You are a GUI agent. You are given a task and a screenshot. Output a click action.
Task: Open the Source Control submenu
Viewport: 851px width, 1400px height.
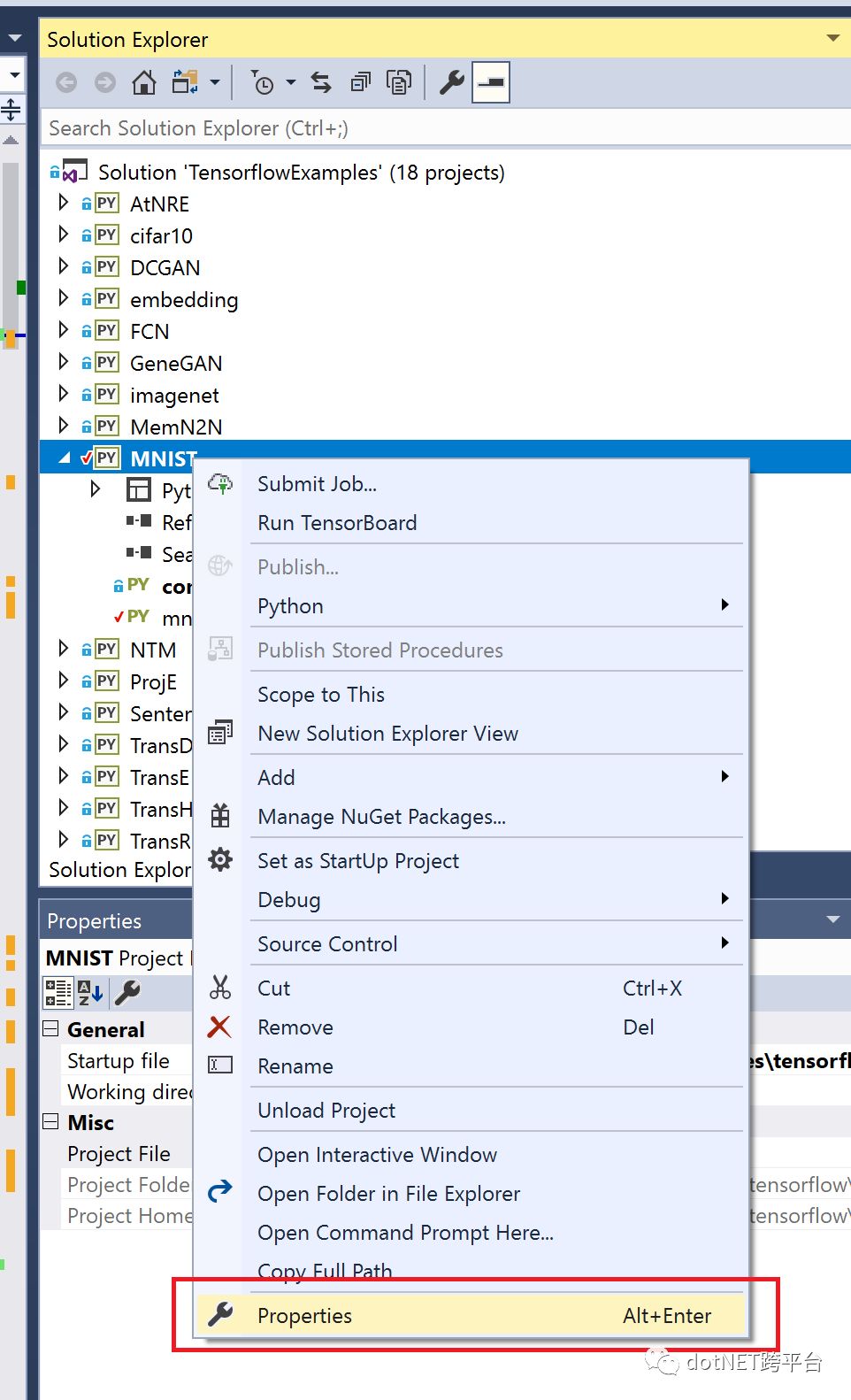(471, 944)
